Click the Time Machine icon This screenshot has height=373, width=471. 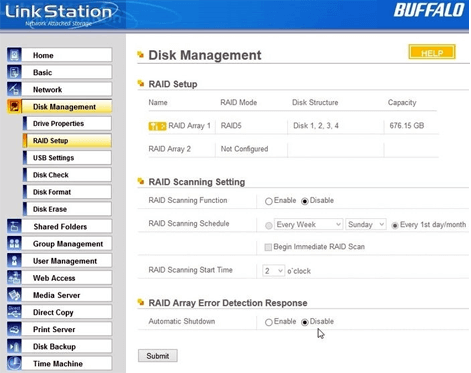14,363
